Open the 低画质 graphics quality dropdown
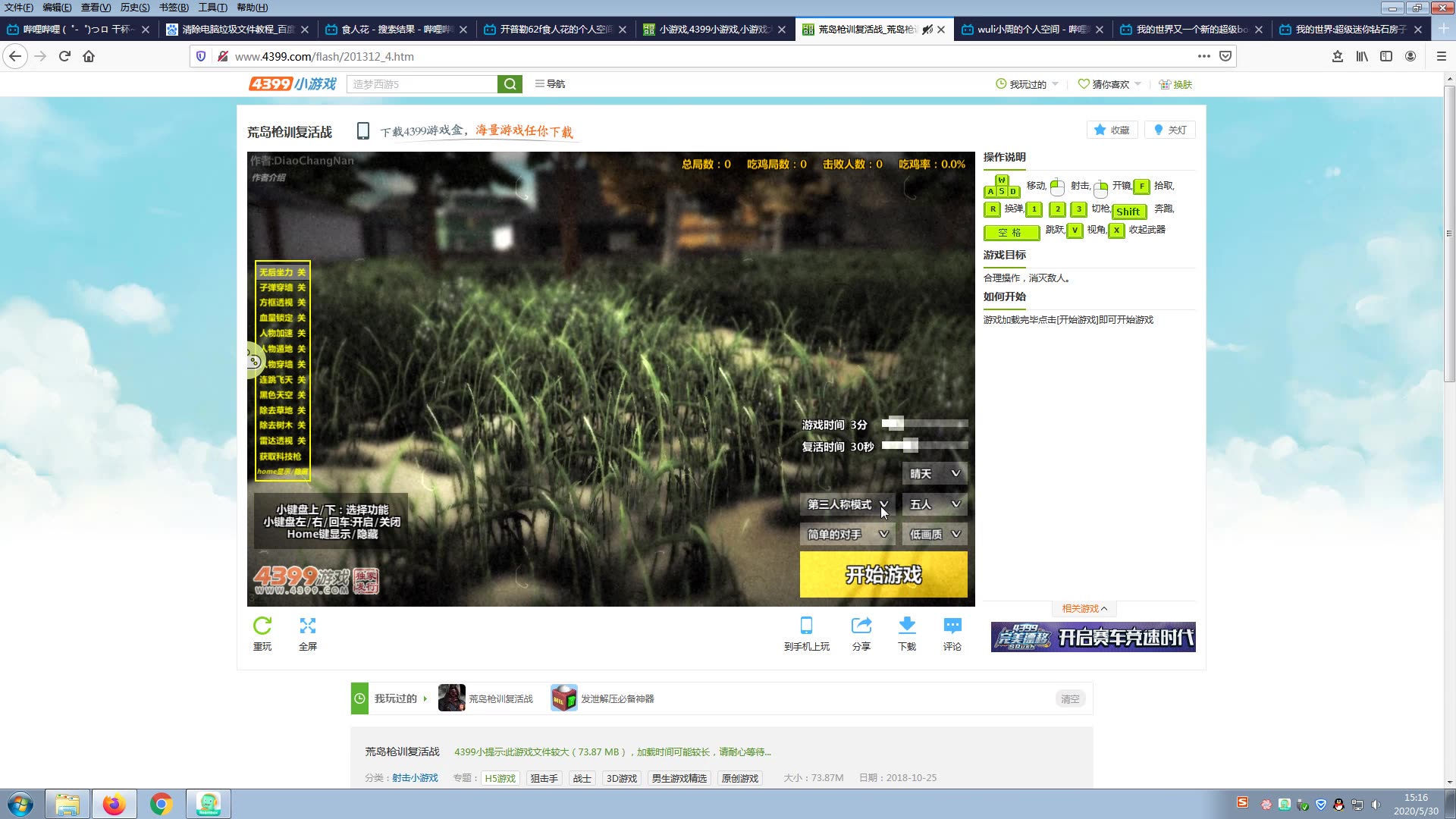1456x819 pixels. 934,535
